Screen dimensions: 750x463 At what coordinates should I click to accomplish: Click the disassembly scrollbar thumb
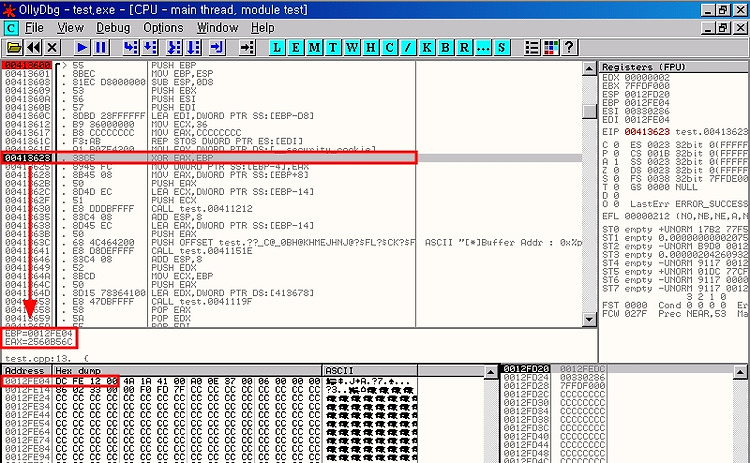[590, 111]
